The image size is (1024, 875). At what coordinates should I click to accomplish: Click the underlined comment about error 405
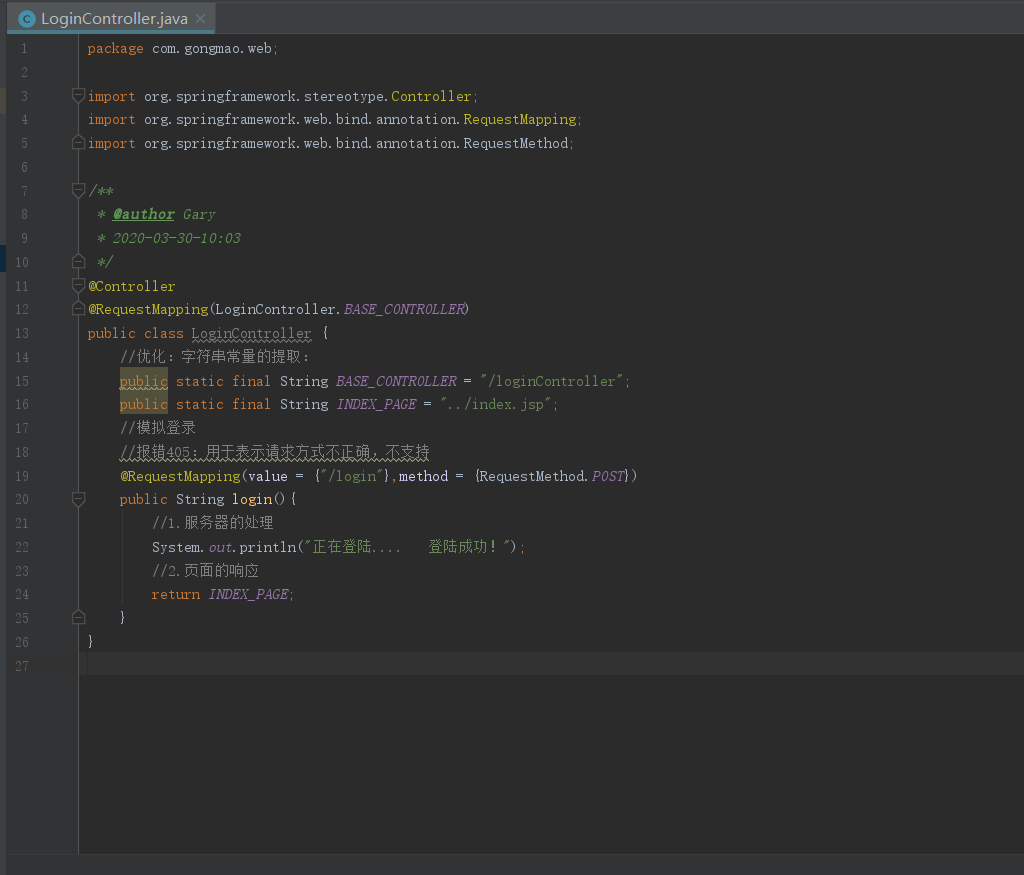tap(275, 453)
